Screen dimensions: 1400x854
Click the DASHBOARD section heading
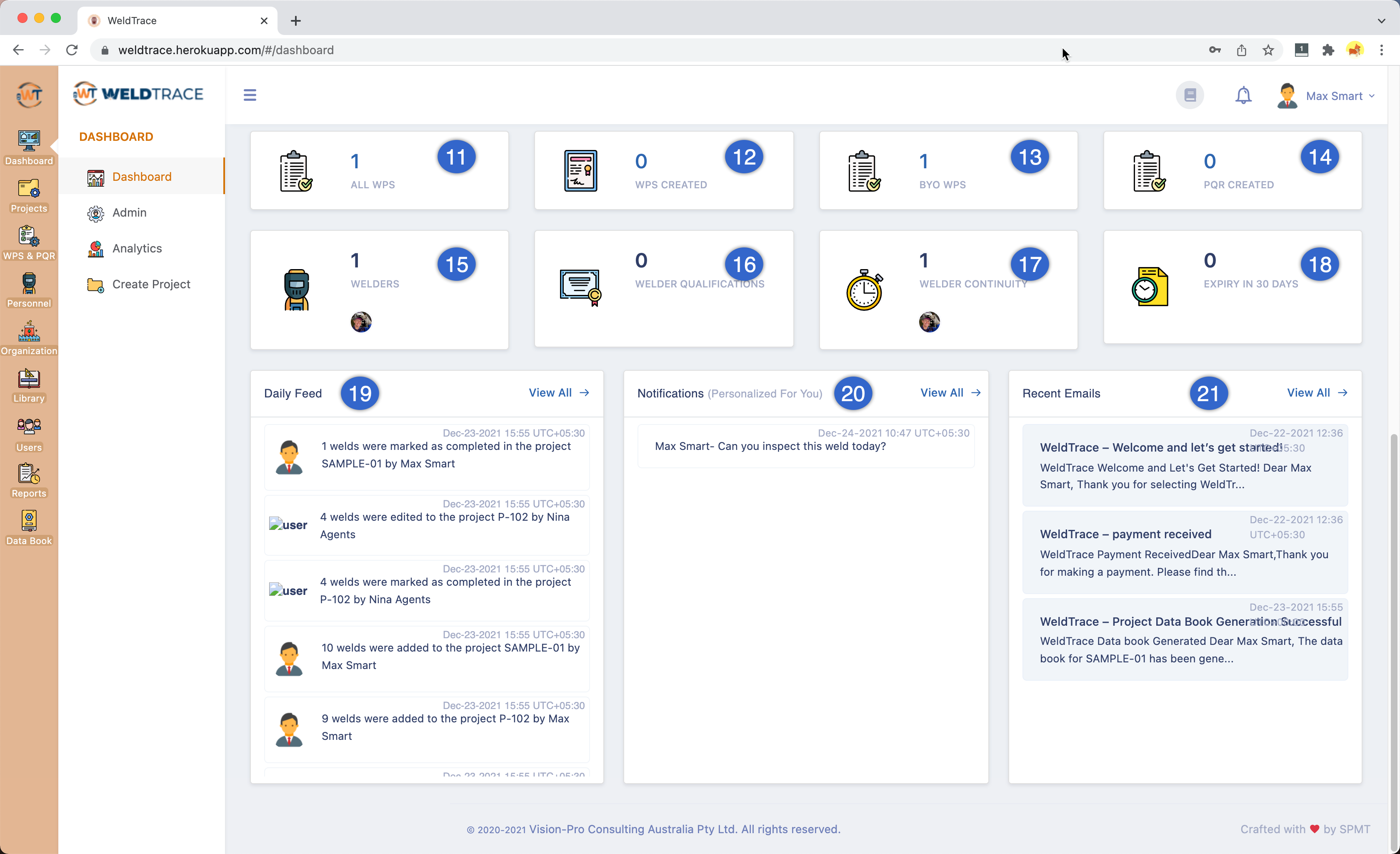pyautogui.click(x=116, y=137)
